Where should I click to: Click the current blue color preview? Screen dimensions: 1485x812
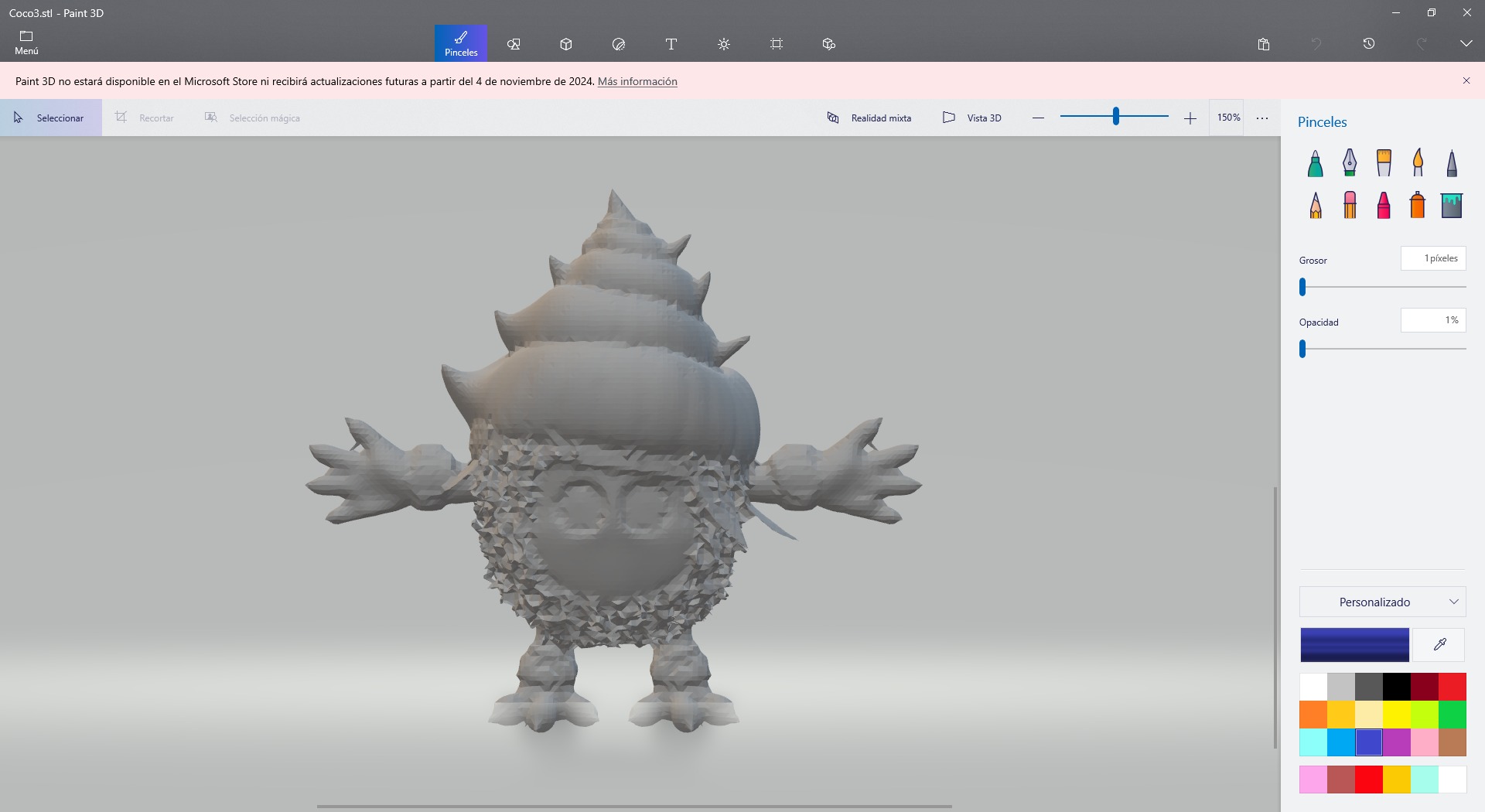click(x=1354, y=645)
